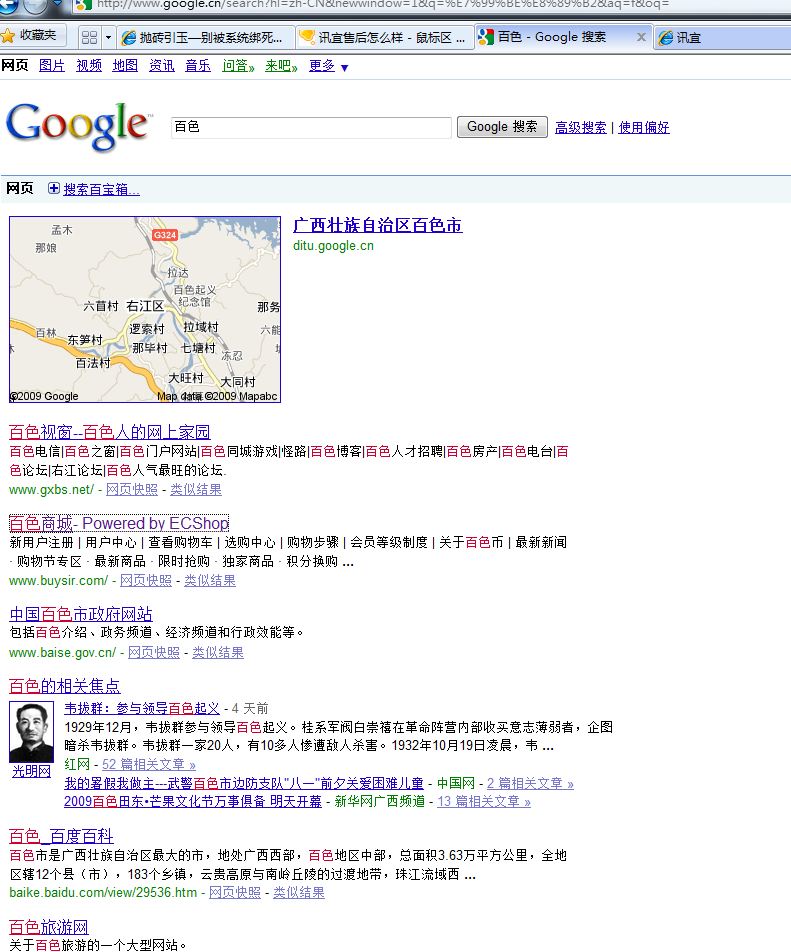
Task: Expand the tab list dropdown arrow
Action: point(108,38)
